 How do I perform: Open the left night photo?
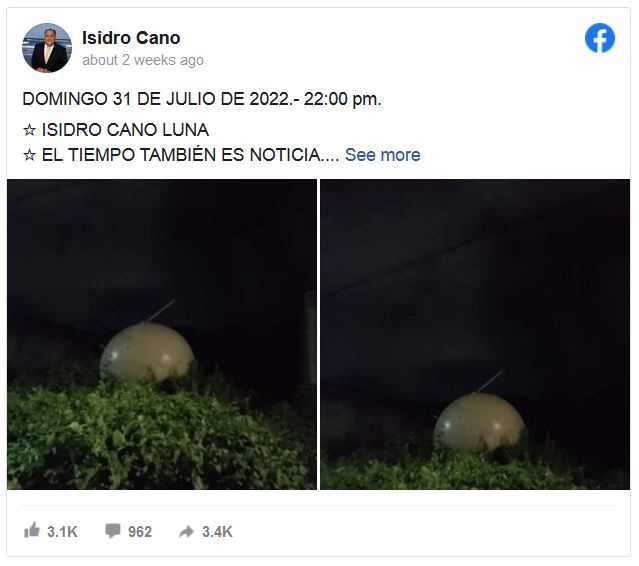[x=162, y=334]
